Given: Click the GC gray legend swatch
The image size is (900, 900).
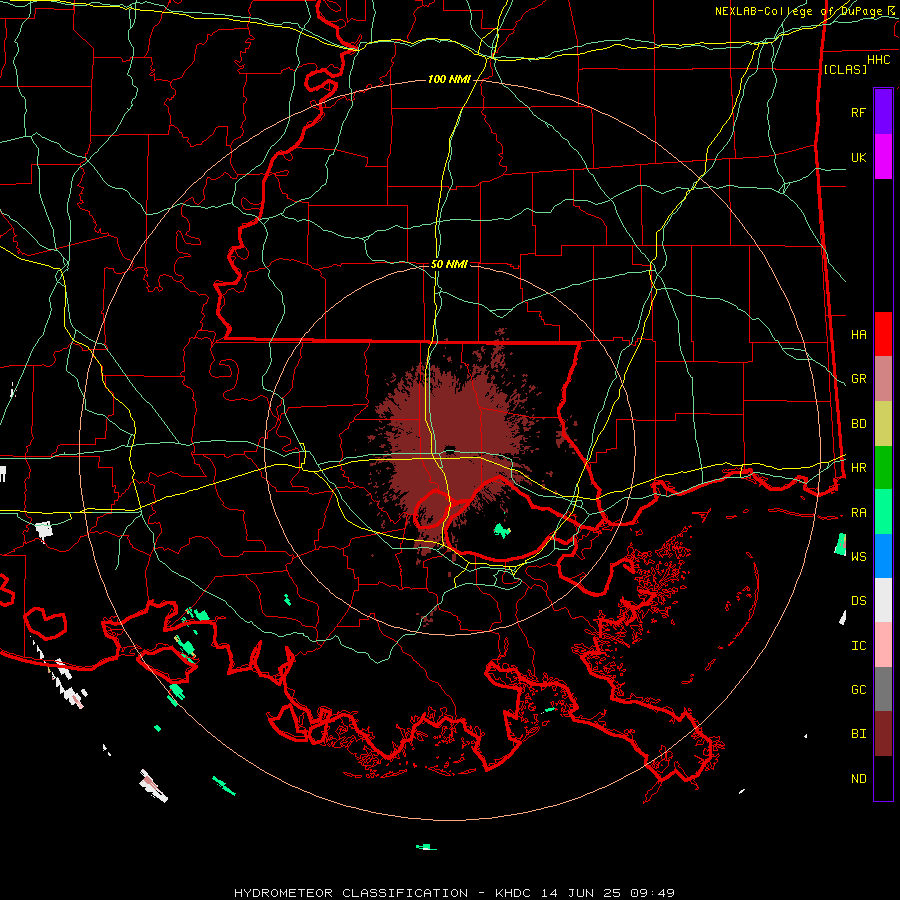Looking at the screenshot, I should pos(883,689).
